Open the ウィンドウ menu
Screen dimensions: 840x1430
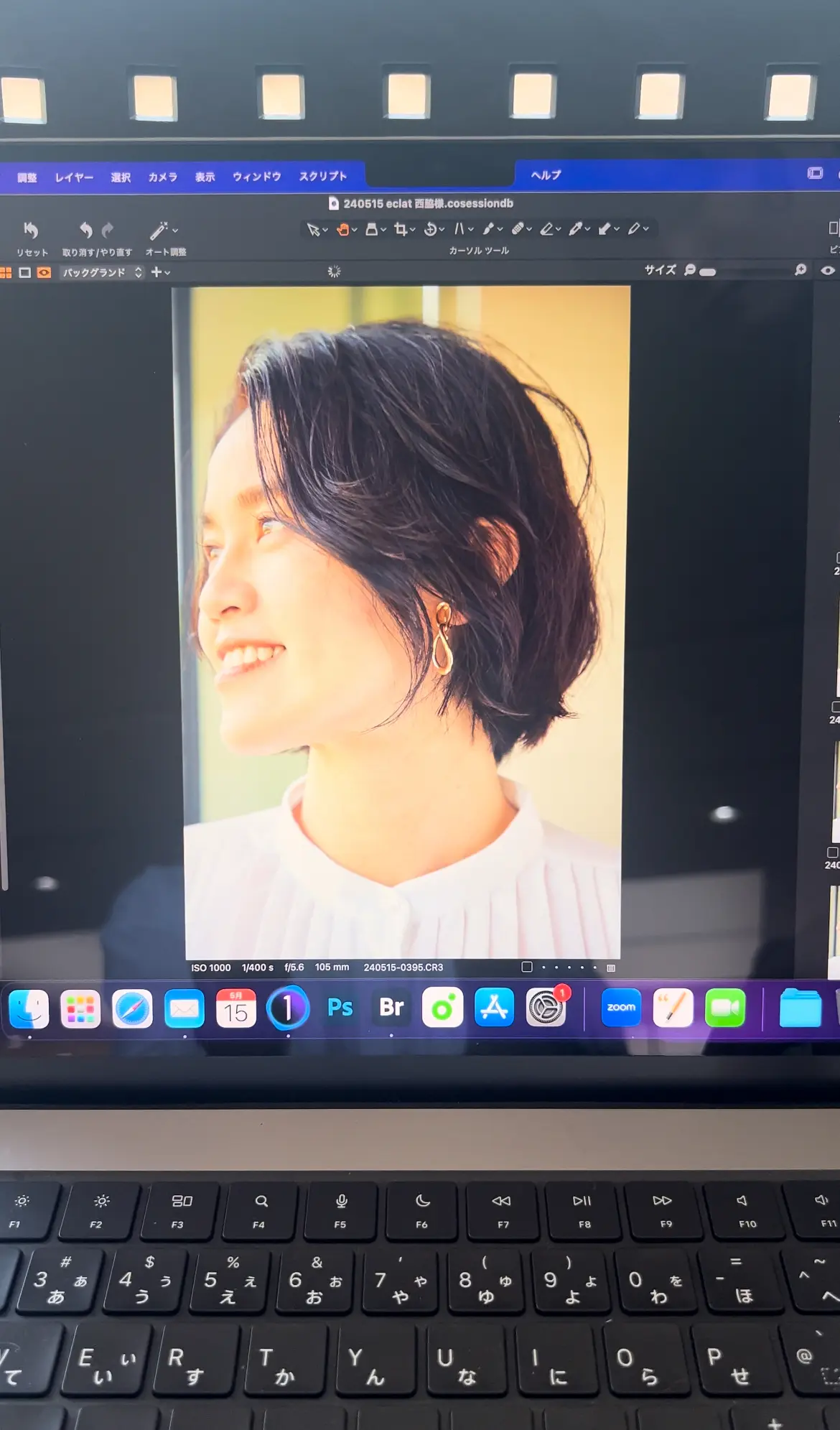[256, 176]
